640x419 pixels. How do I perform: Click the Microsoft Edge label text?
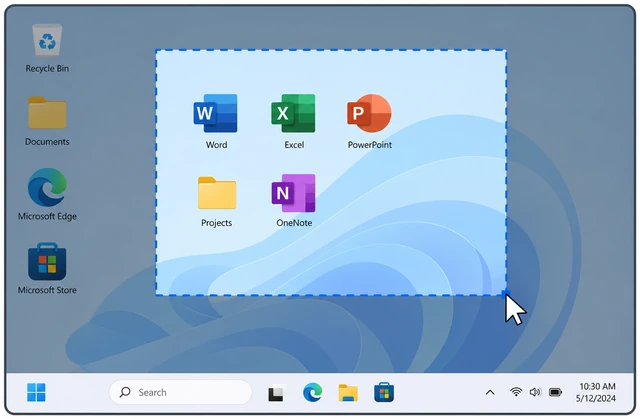pos(47,216)
